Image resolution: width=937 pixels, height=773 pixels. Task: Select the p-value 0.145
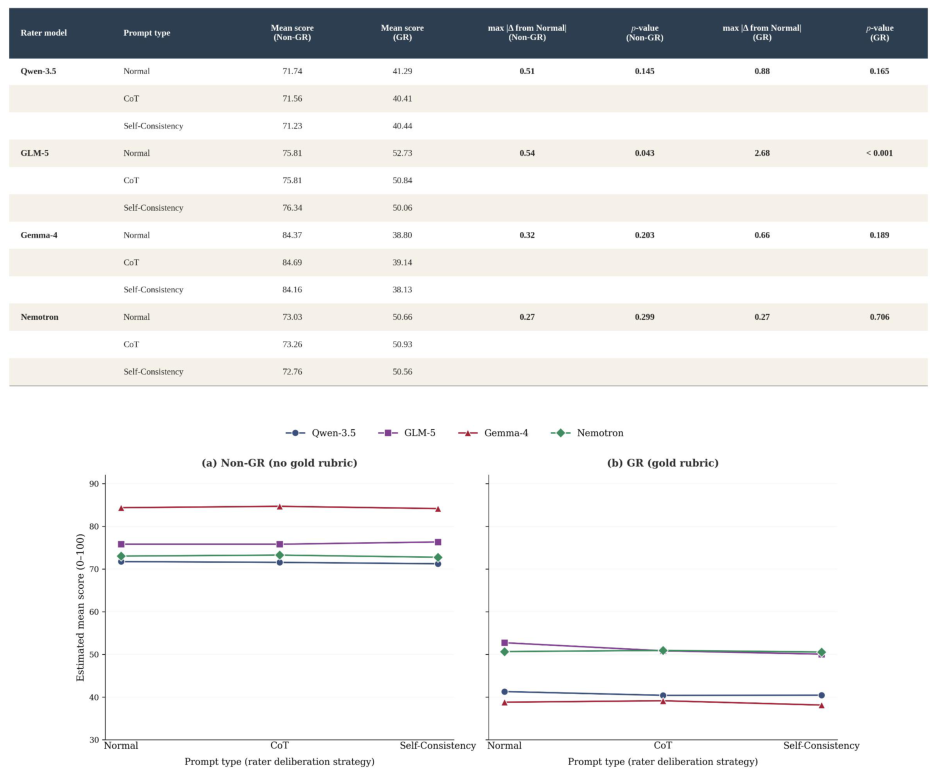(645, 71)
